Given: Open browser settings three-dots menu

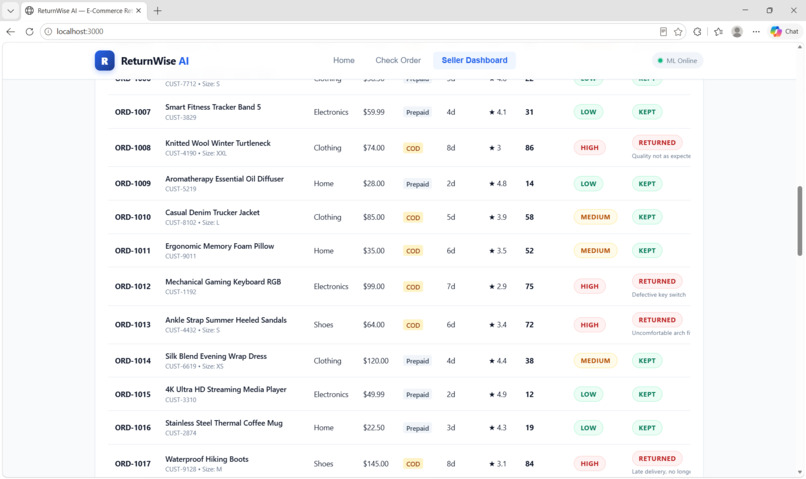Looking at the screenshot, I should tap(756, 31).
